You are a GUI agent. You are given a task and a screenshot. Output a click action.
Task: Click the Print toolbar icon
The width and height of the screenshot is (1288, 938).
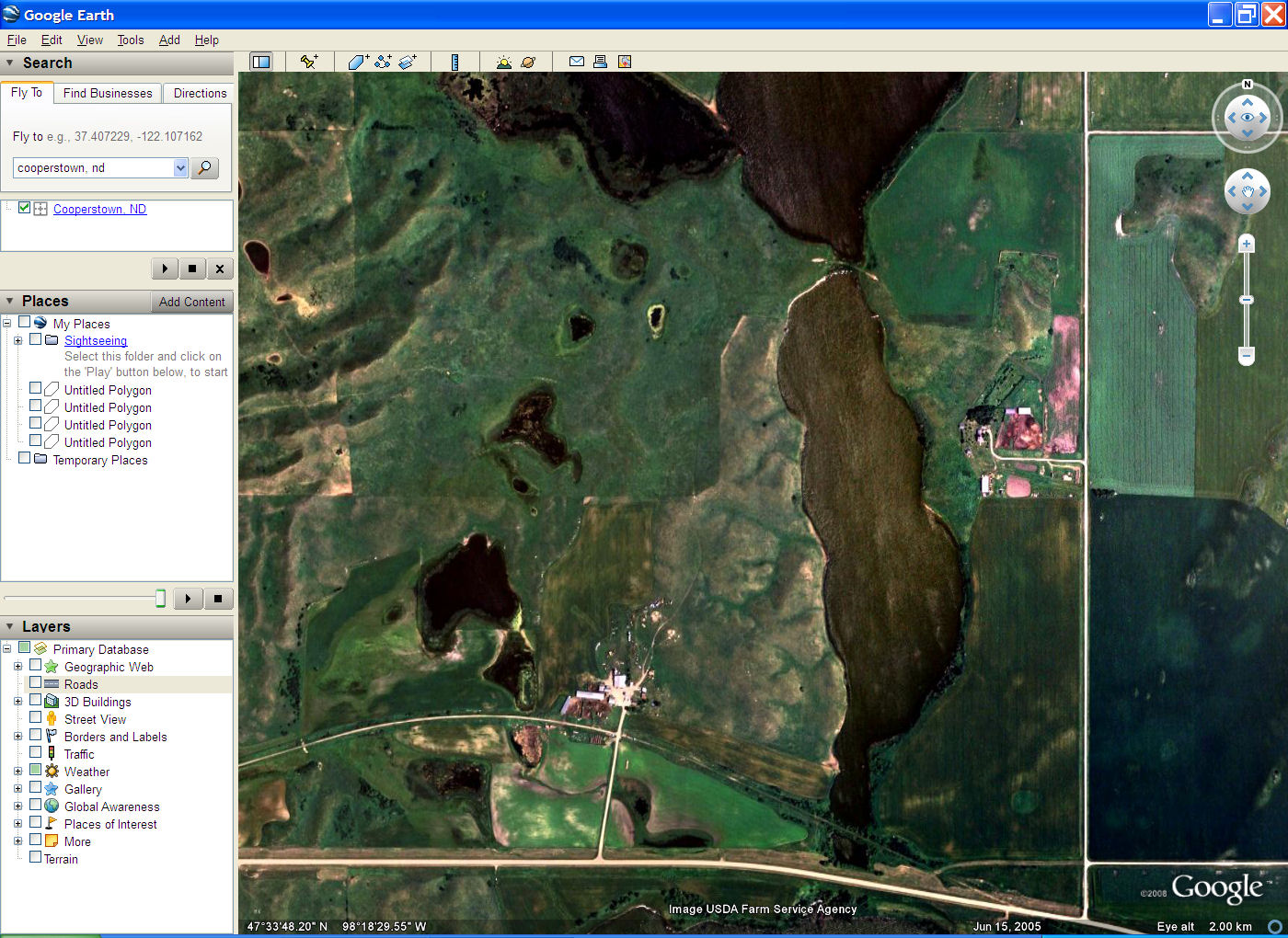[600, 62]
